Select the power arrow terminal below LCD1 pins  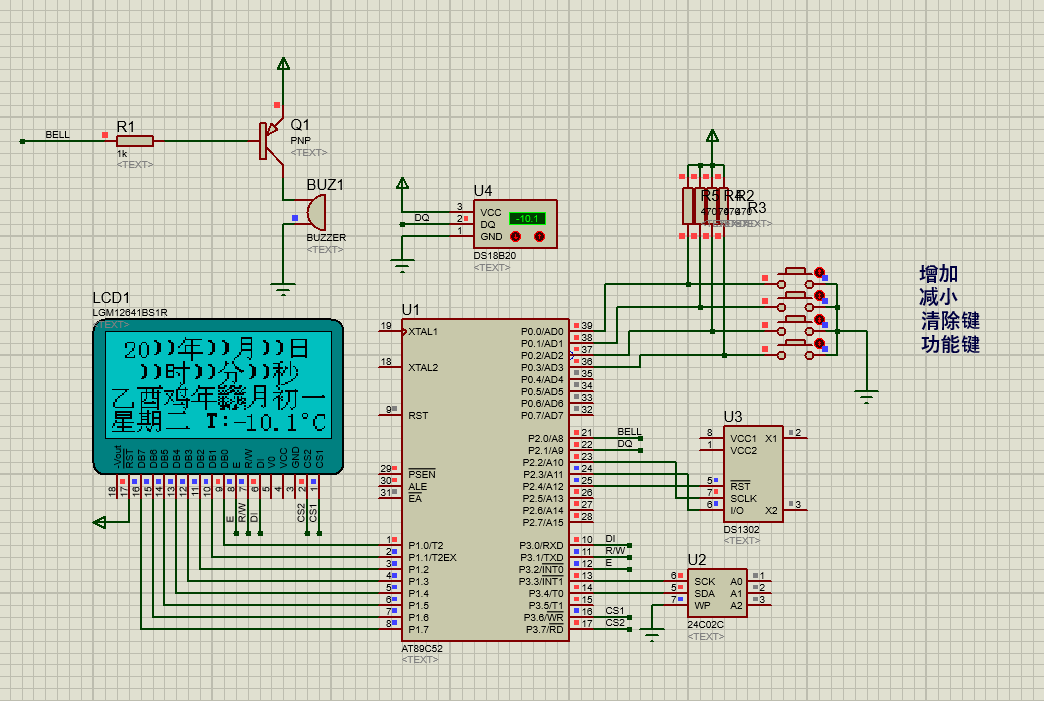point(100,523)
